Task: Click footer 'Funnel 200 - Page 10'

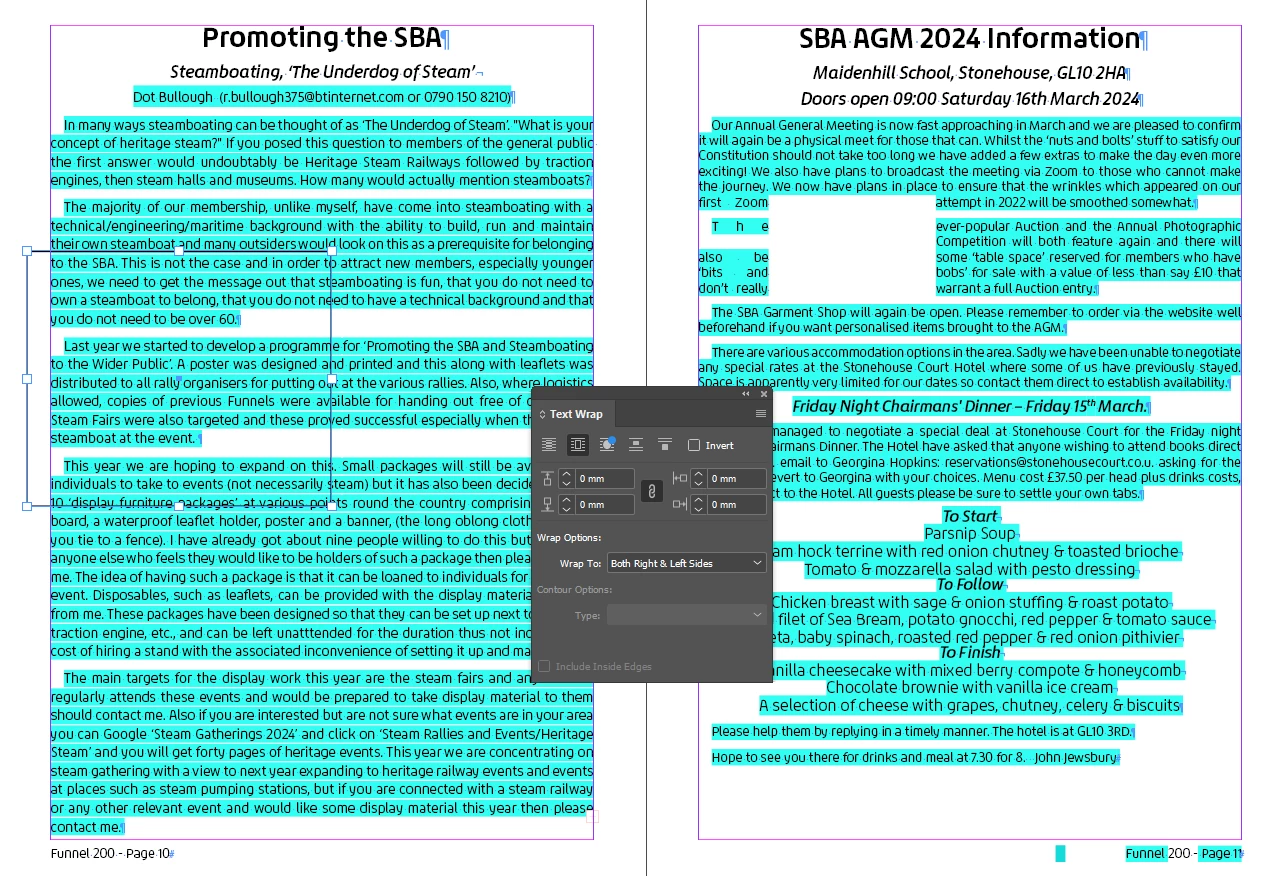Action: point(111,854)
